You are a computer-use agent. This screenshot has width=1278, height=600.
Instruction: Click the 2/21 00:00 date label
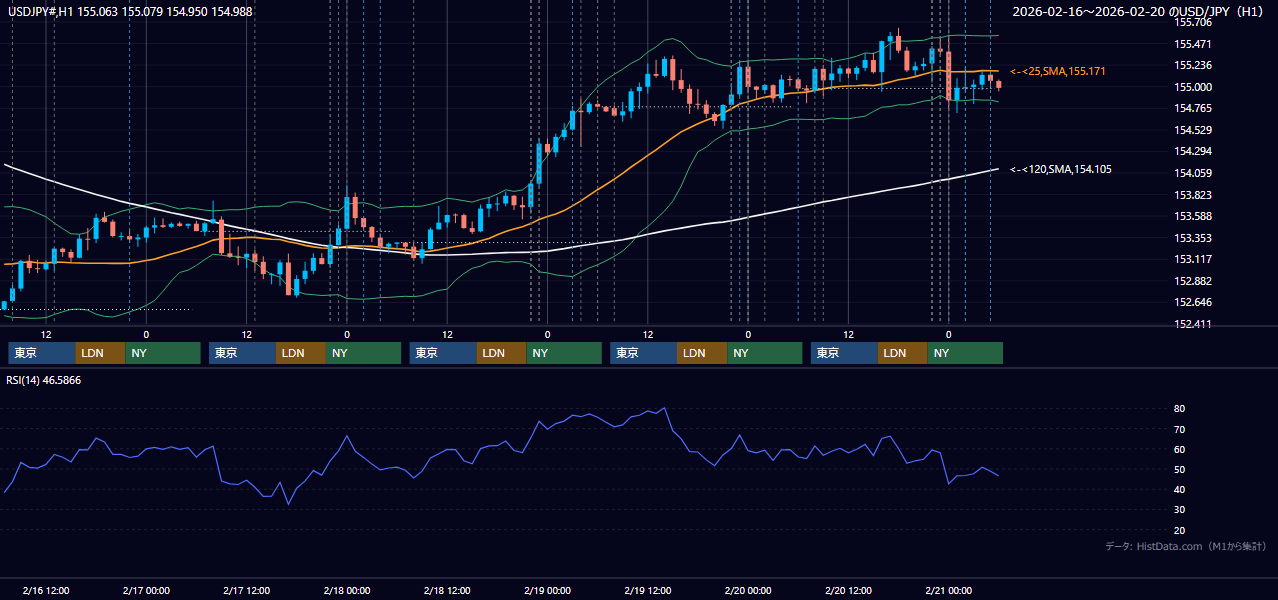pyautogui.click(x=949, y=590)
